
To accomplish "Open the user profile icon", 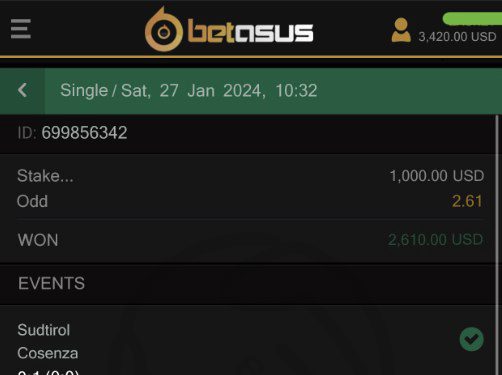I will (x=401, y=30).
